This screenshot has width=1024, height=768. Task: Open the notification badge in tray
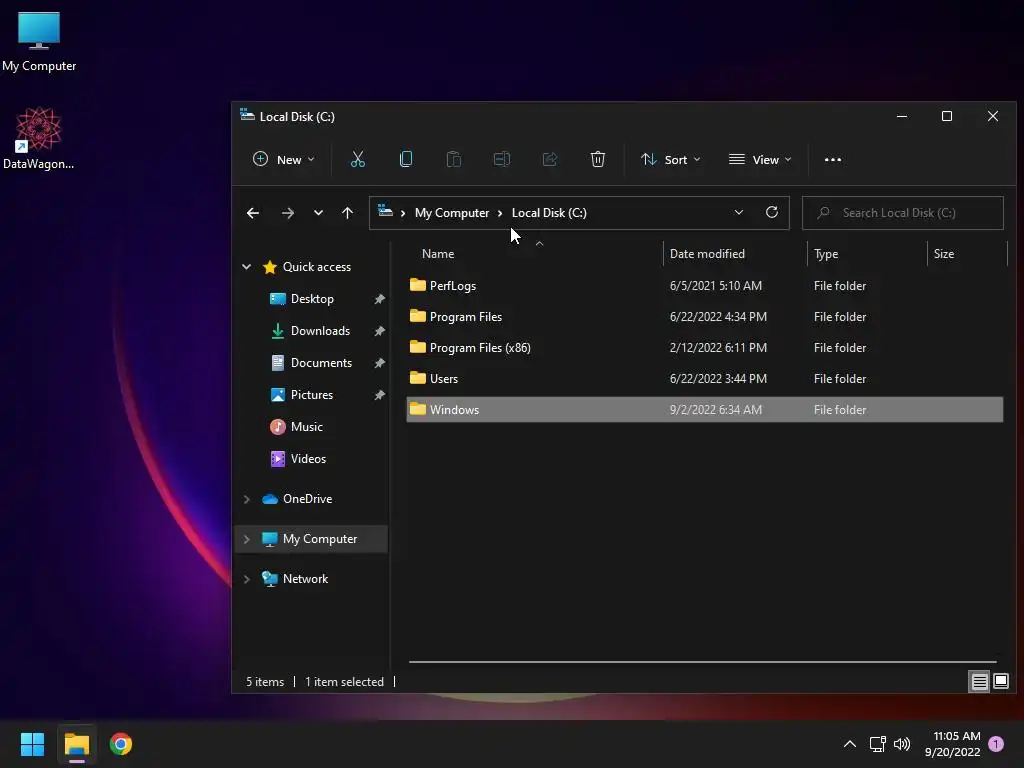996,744
